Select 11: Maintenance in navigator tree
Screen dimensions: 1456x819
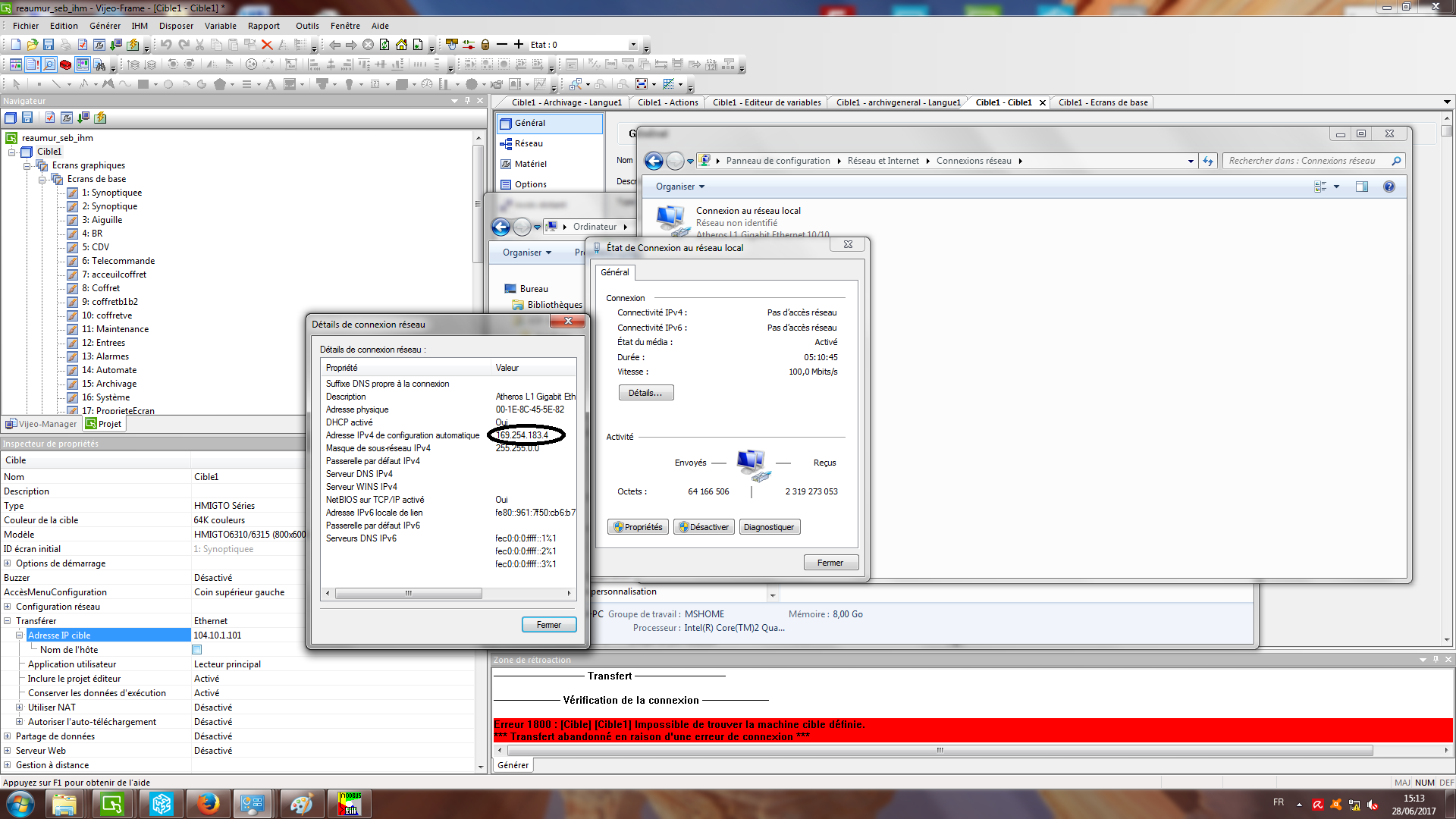pyautogui.click(x=115, y=329)
